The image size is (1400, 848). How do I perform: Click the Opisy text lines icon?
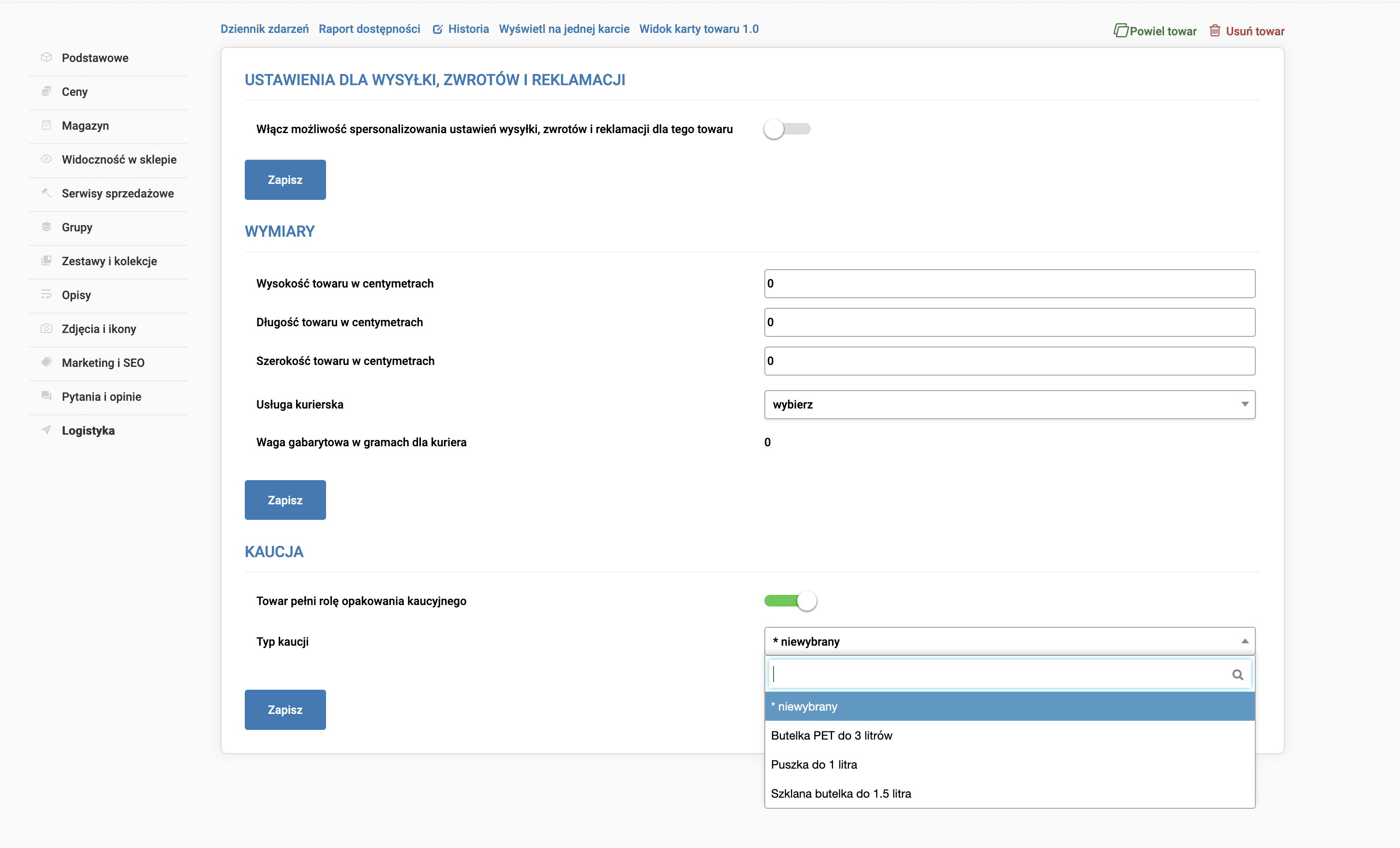pos(46,294)
